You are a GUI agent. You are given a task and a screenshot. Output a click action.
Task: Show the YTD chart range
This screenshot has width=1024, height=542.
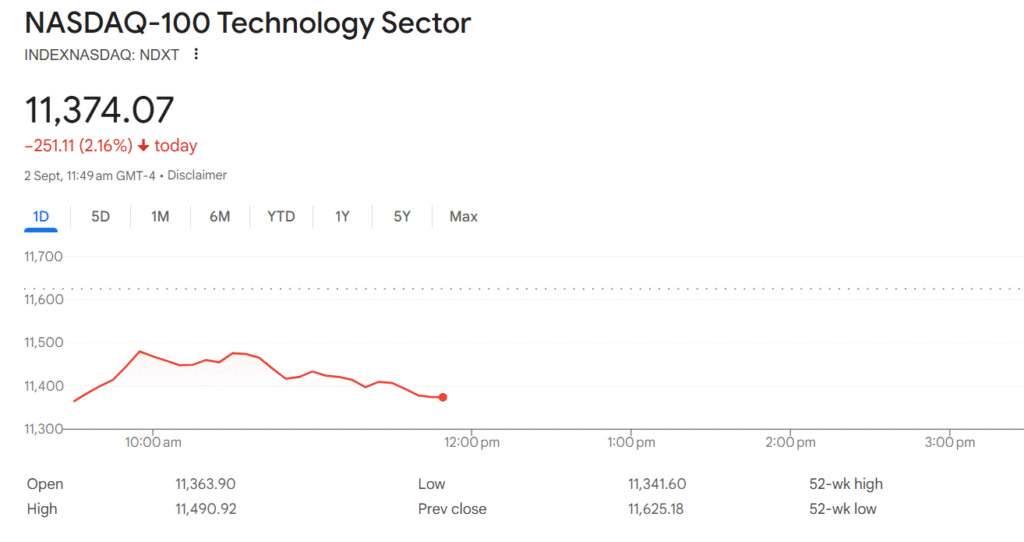pos(281,216)
